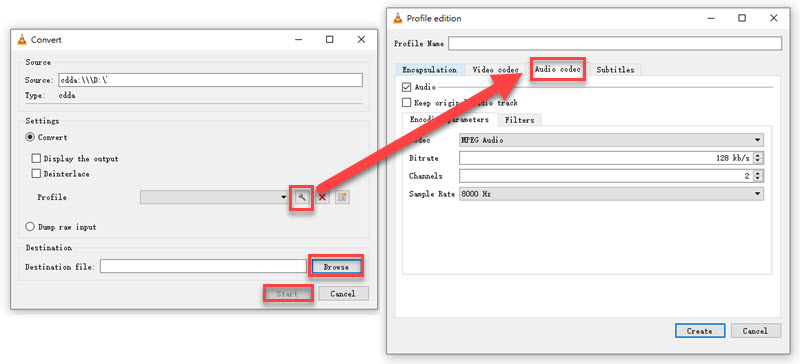
Task: Open the Sample Rate dropdown showing 8000 Hz
Action: [x=611, y=194]
